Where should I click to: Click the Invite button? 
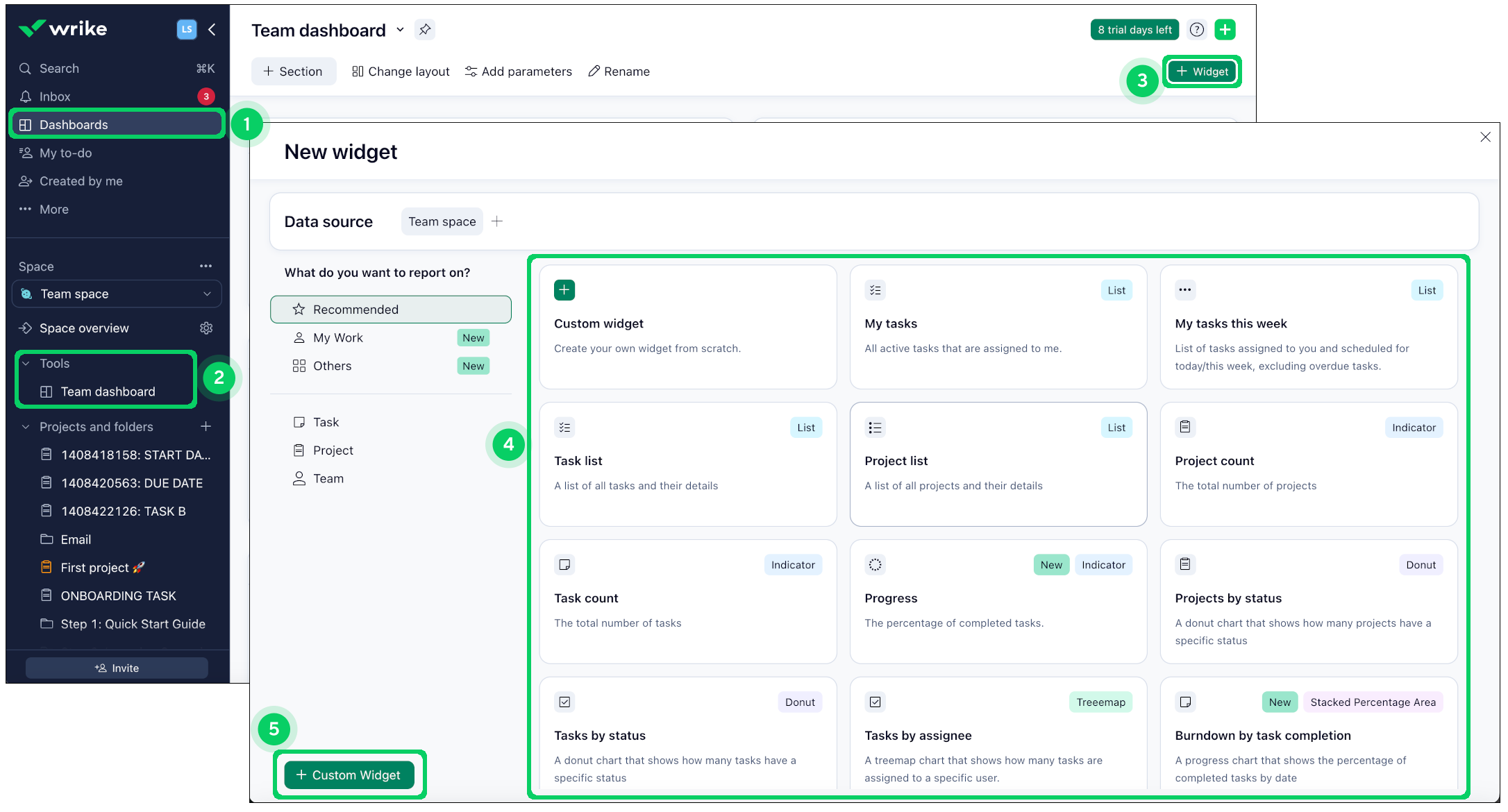tap(117, 668)
